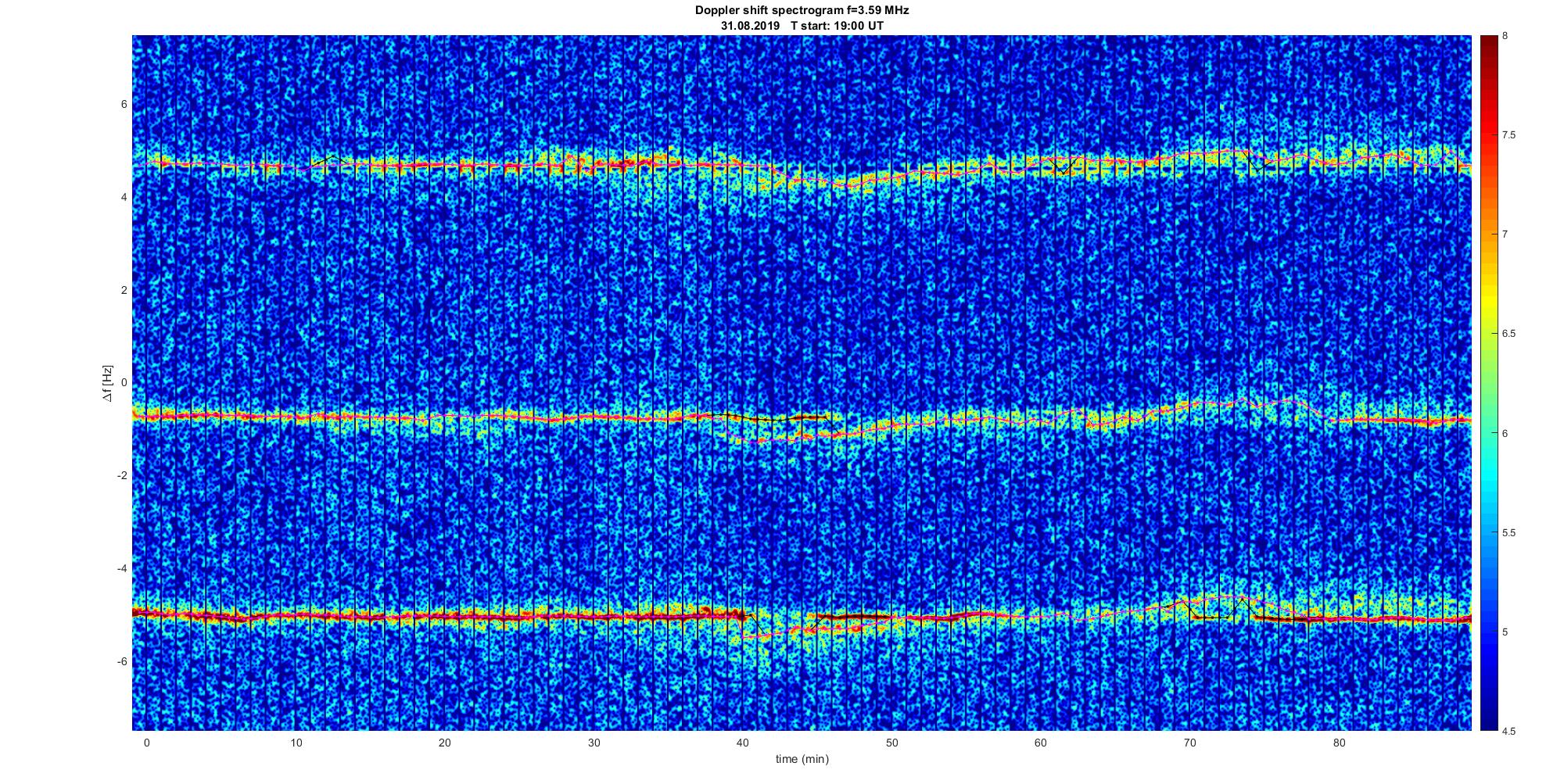Click the y-axis label 'Δf [Hz]'
1564x784 pixels.
107,383
